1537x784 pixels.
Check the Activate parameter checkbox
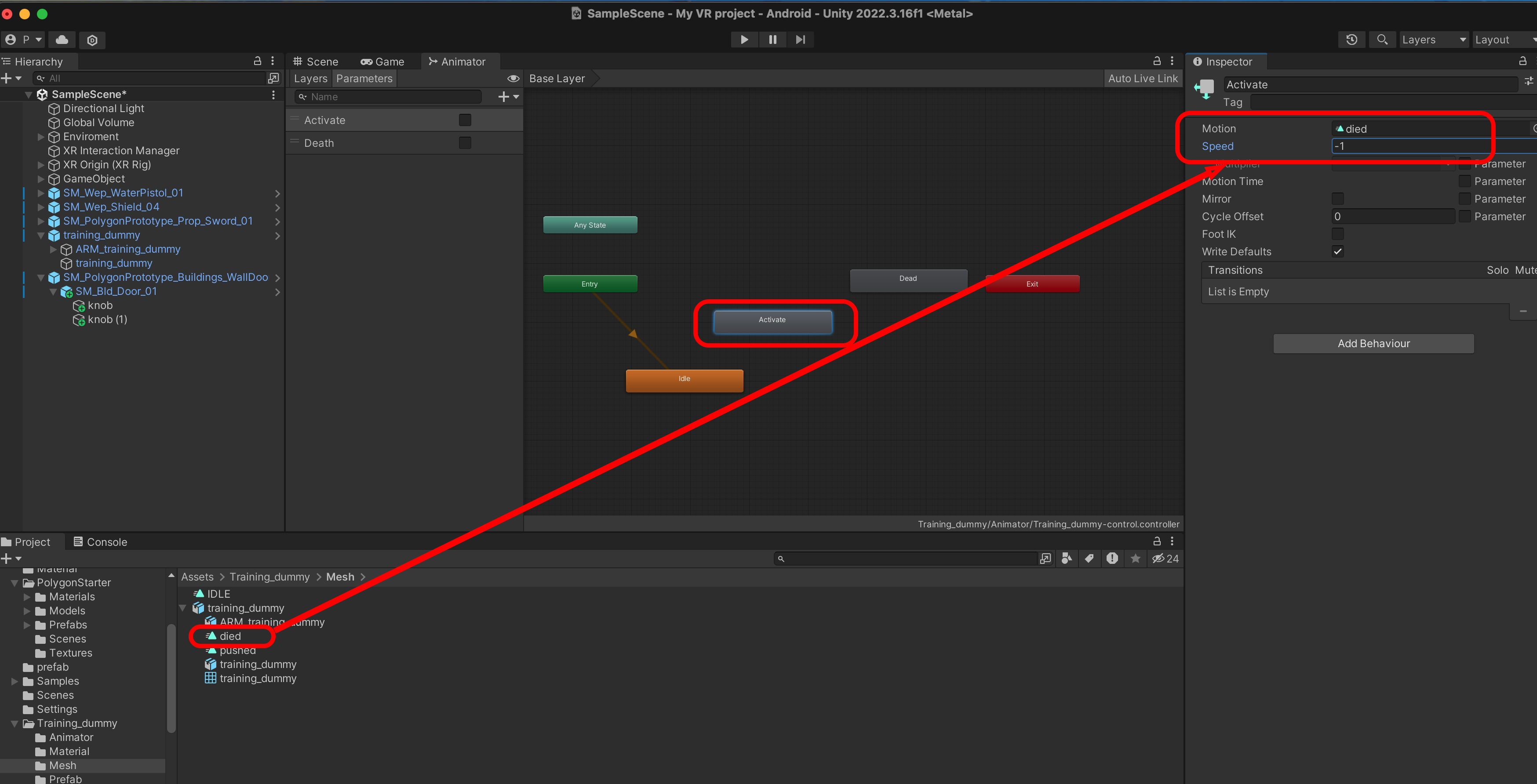pyautogui.click(x=465, y=120)
